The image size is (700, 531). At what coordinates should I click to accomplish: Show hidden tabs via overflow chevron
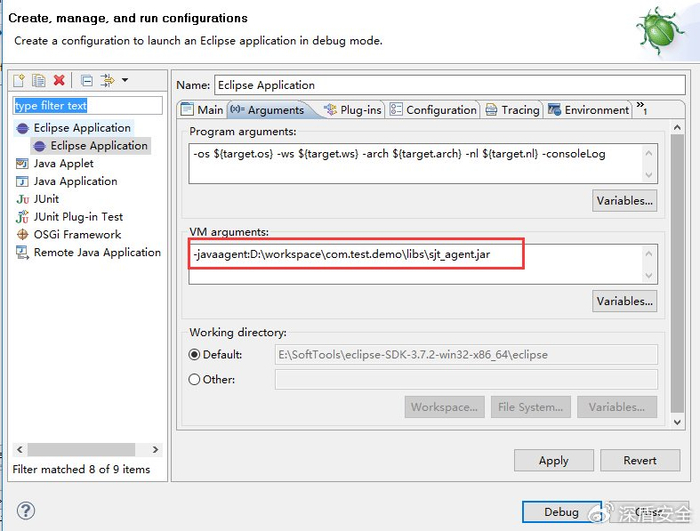tap(642, 108)
